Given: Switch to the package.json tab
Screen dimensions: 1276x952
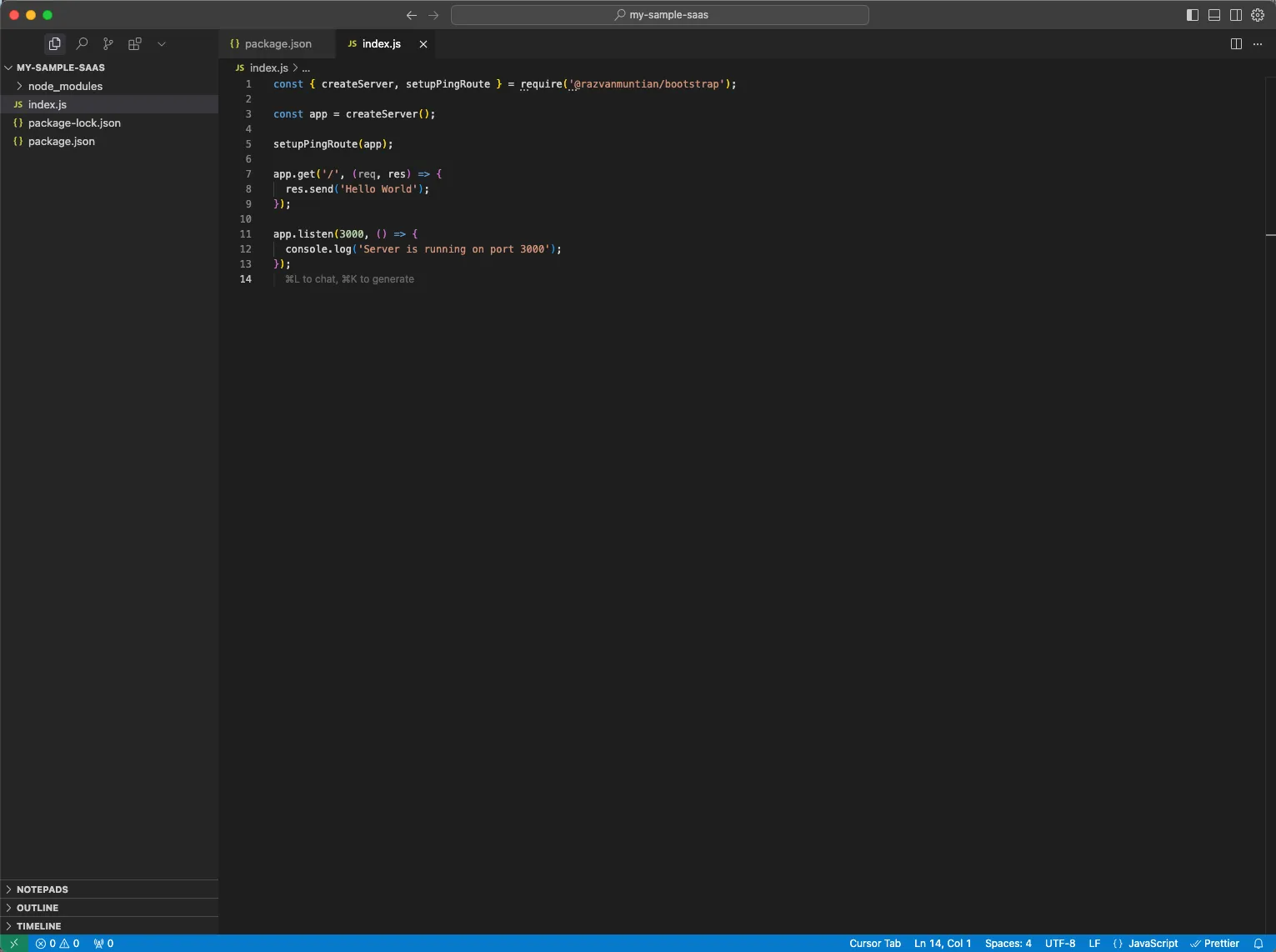Looking at the screenshot, I should click(x=278, y=43).
